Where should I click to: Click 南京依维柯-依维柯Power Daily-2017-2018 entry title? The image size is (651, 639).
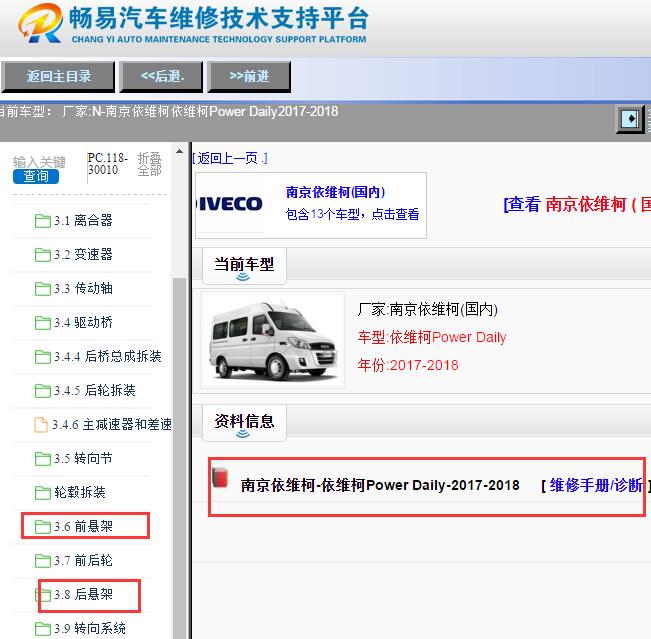380,485
